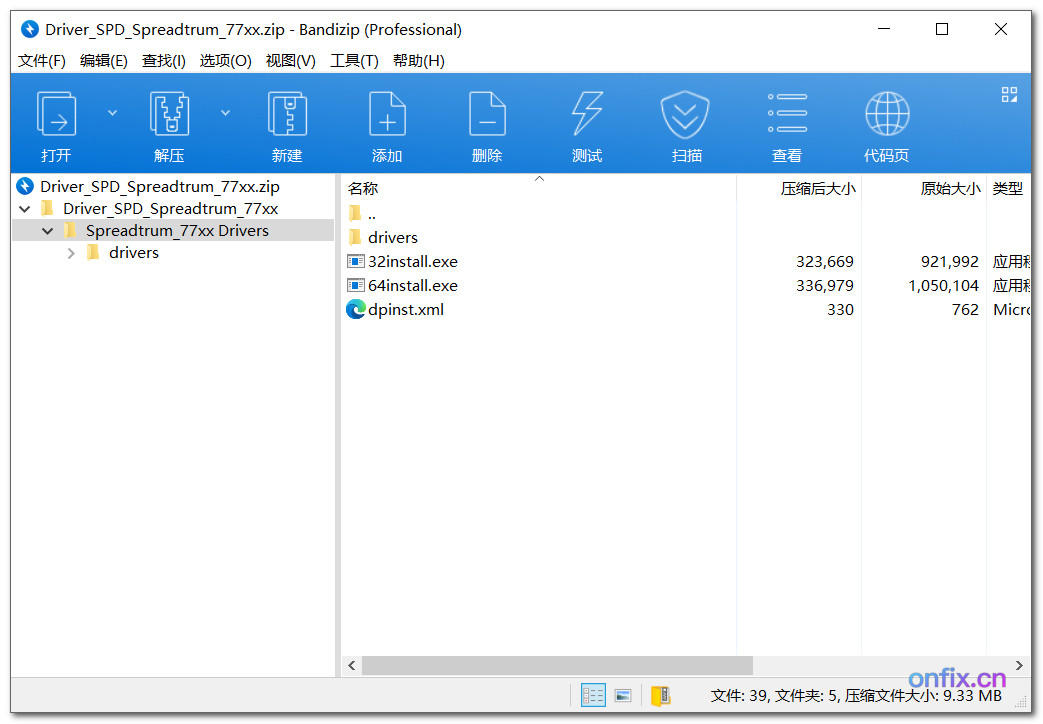Click the Test (测试) archive icon
Image resolution: width=1043 pixels, height=724 pixels.
click(x=587, y=114)
